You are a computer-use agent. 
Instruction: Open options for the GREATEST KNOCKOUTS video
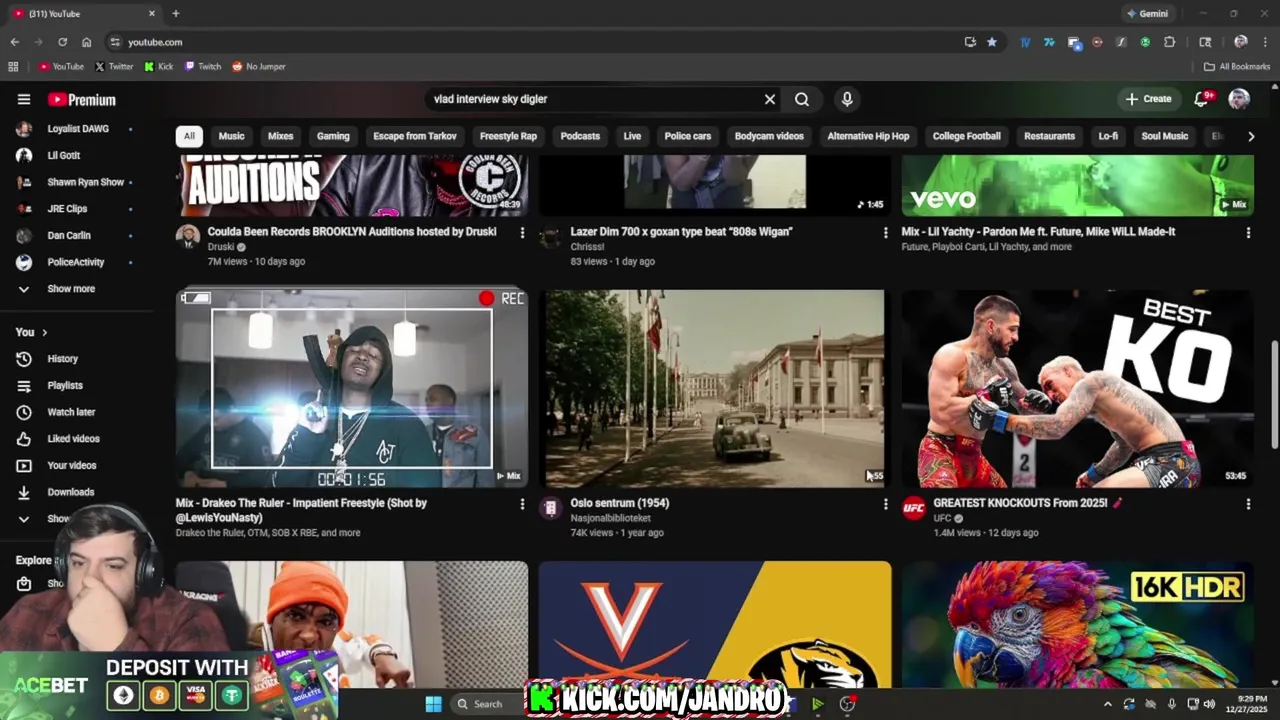1248,504
